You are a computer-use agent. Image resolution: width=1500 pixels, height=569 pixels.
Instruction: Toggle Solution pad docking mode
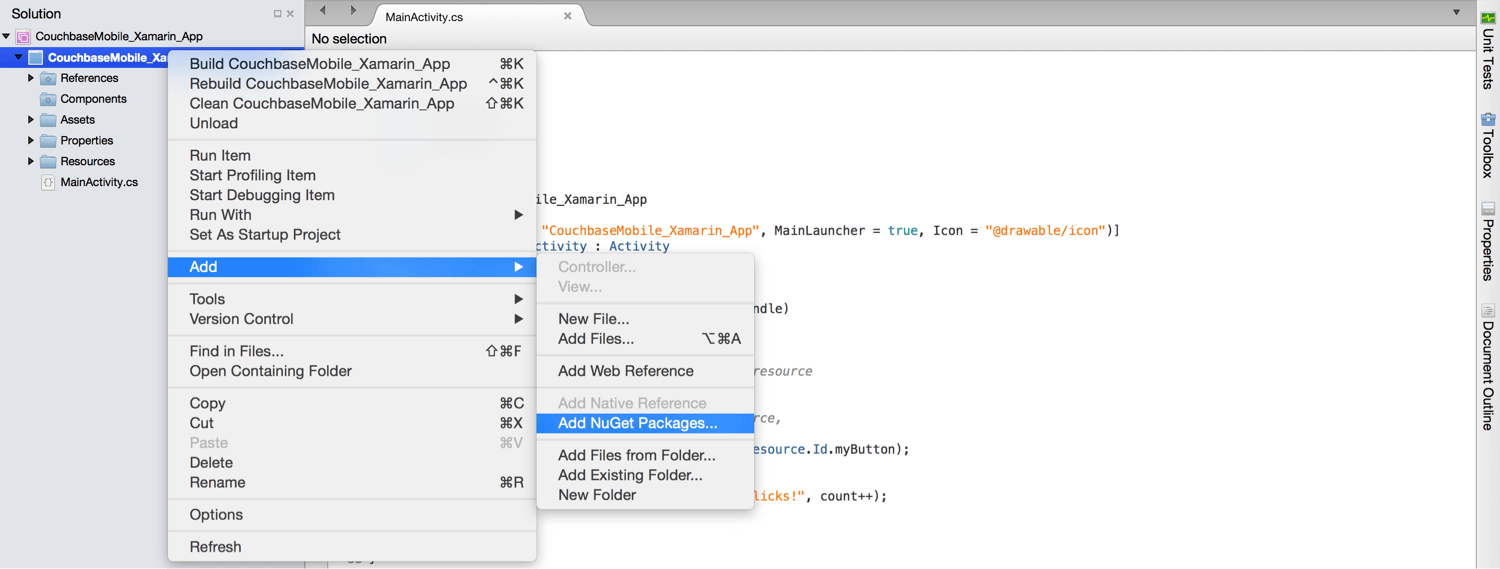click(x=278, y=14)
